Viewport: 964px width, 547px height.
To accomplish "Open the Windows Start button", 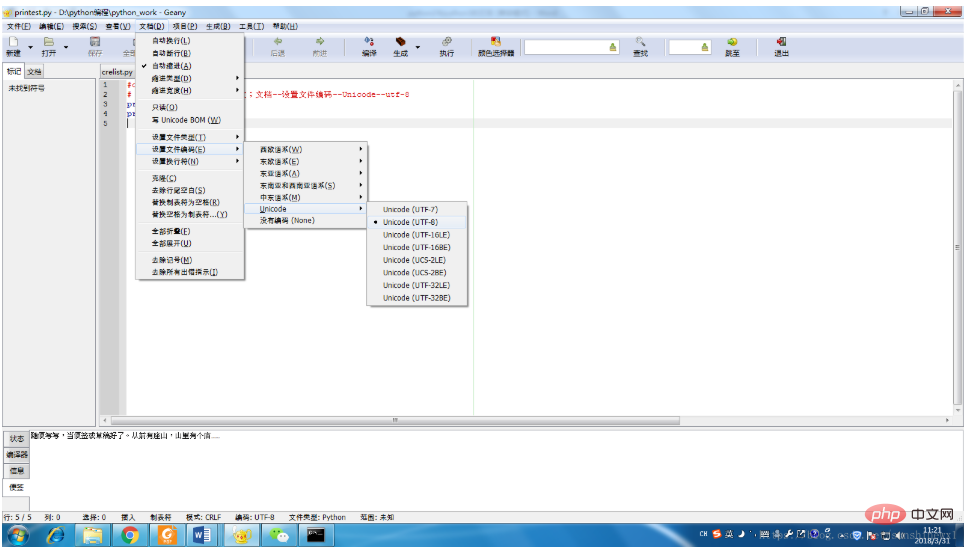I will 17,535.
